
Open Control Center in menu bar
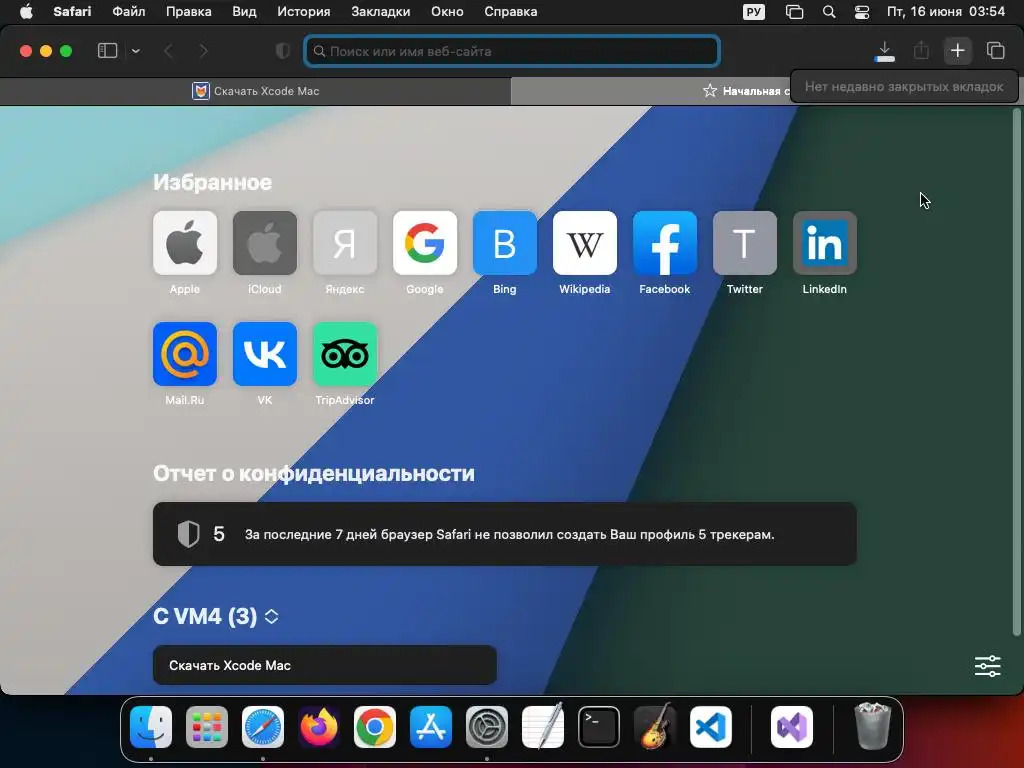point(862,12)
